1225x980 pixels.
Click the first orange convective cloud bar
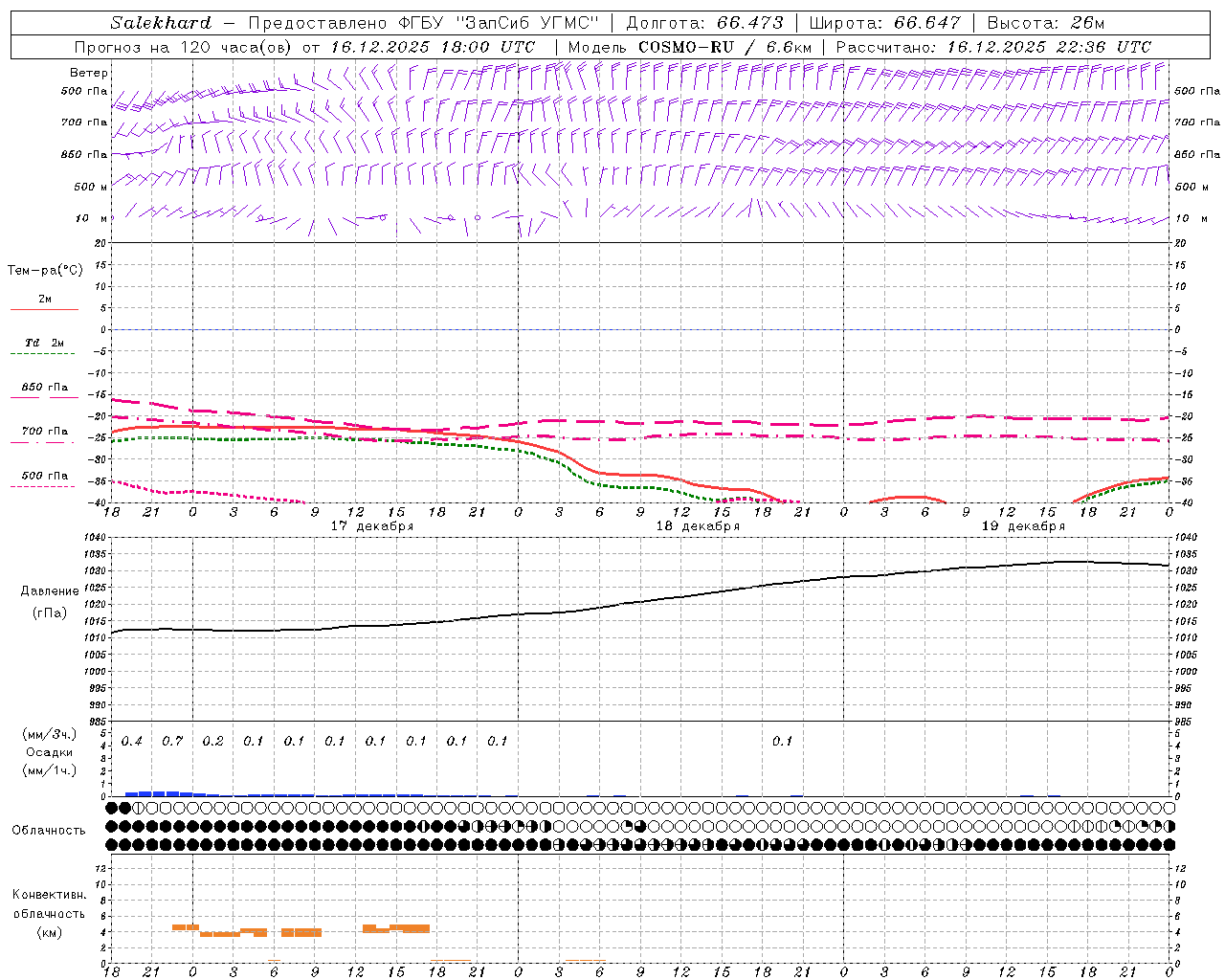tap(185, 926)
